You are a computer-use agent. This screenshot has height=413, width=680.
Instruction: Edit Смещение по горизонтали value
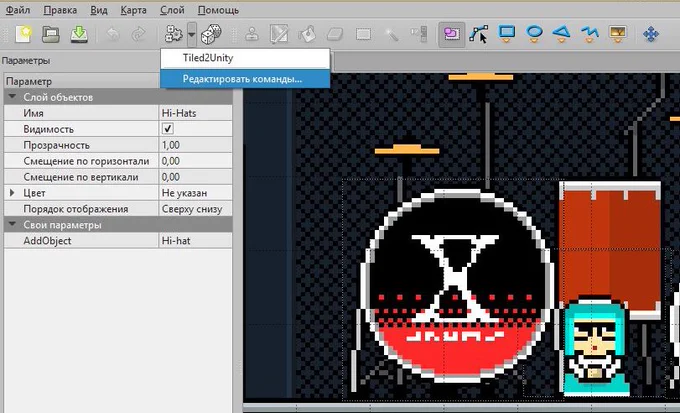[196, 161]
